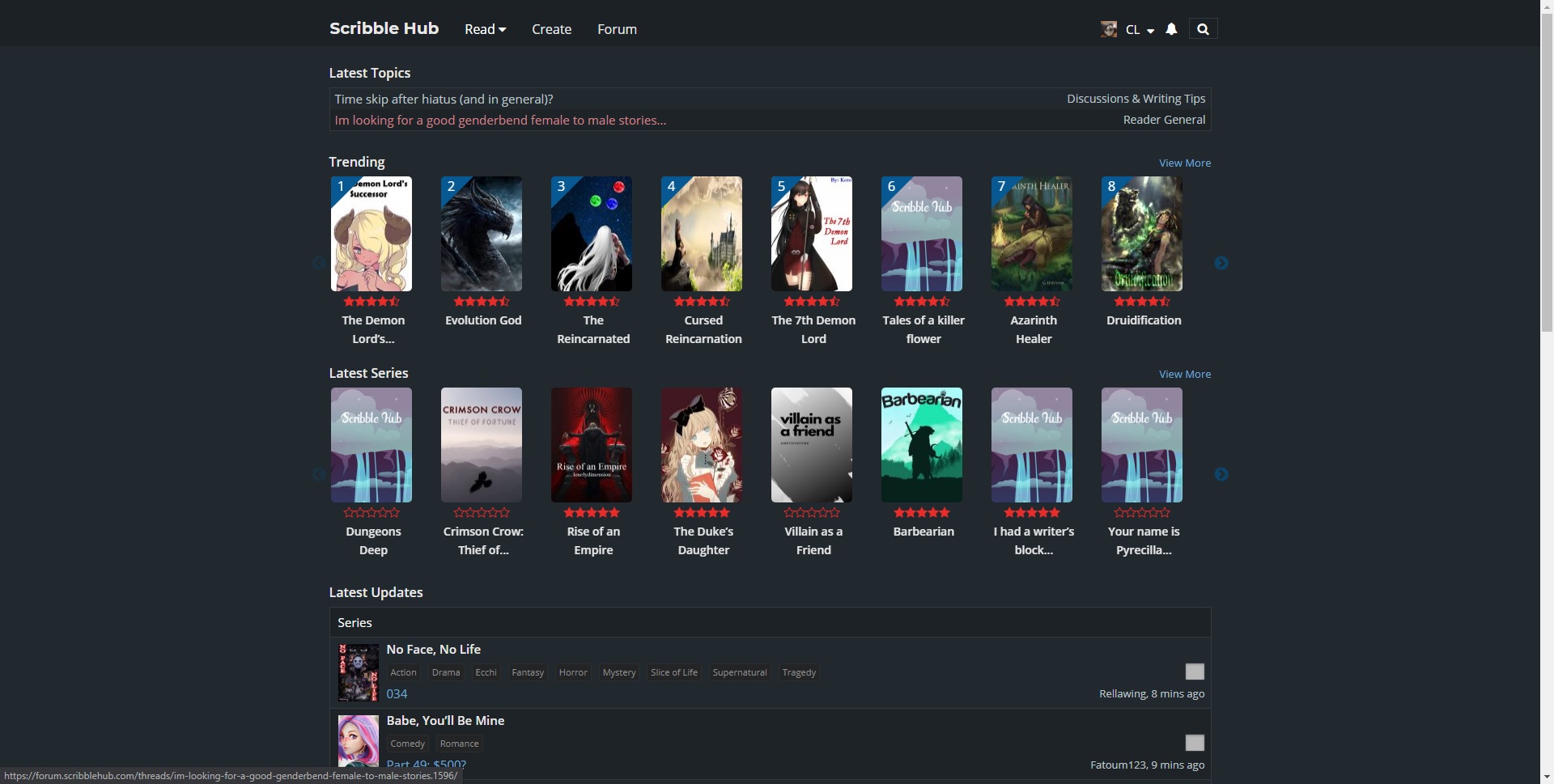Open the search magnifier icon

[x=1203, y=29]
